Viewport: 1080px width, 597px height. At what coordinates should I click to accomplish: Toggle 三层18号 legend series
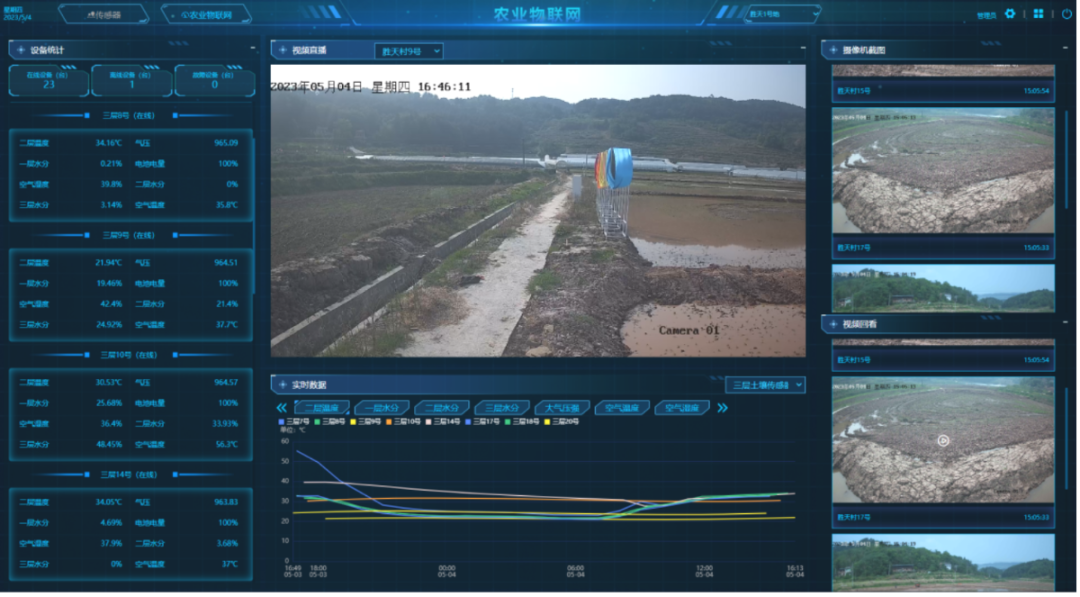click(x=521, y=421)
